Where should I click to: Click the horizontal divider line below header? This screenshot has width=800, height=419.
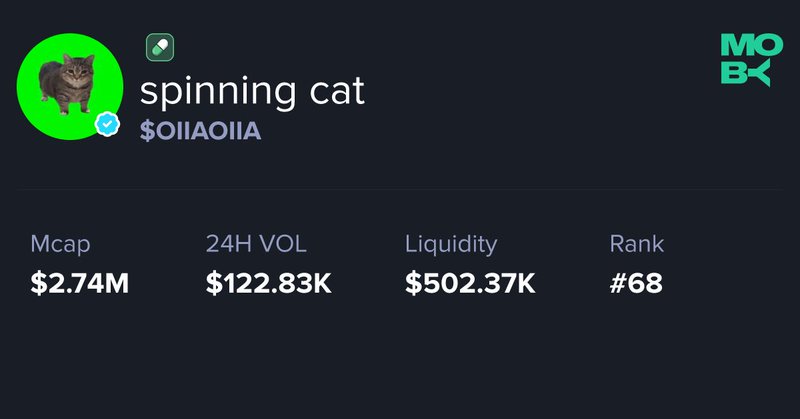pos(400,189)
